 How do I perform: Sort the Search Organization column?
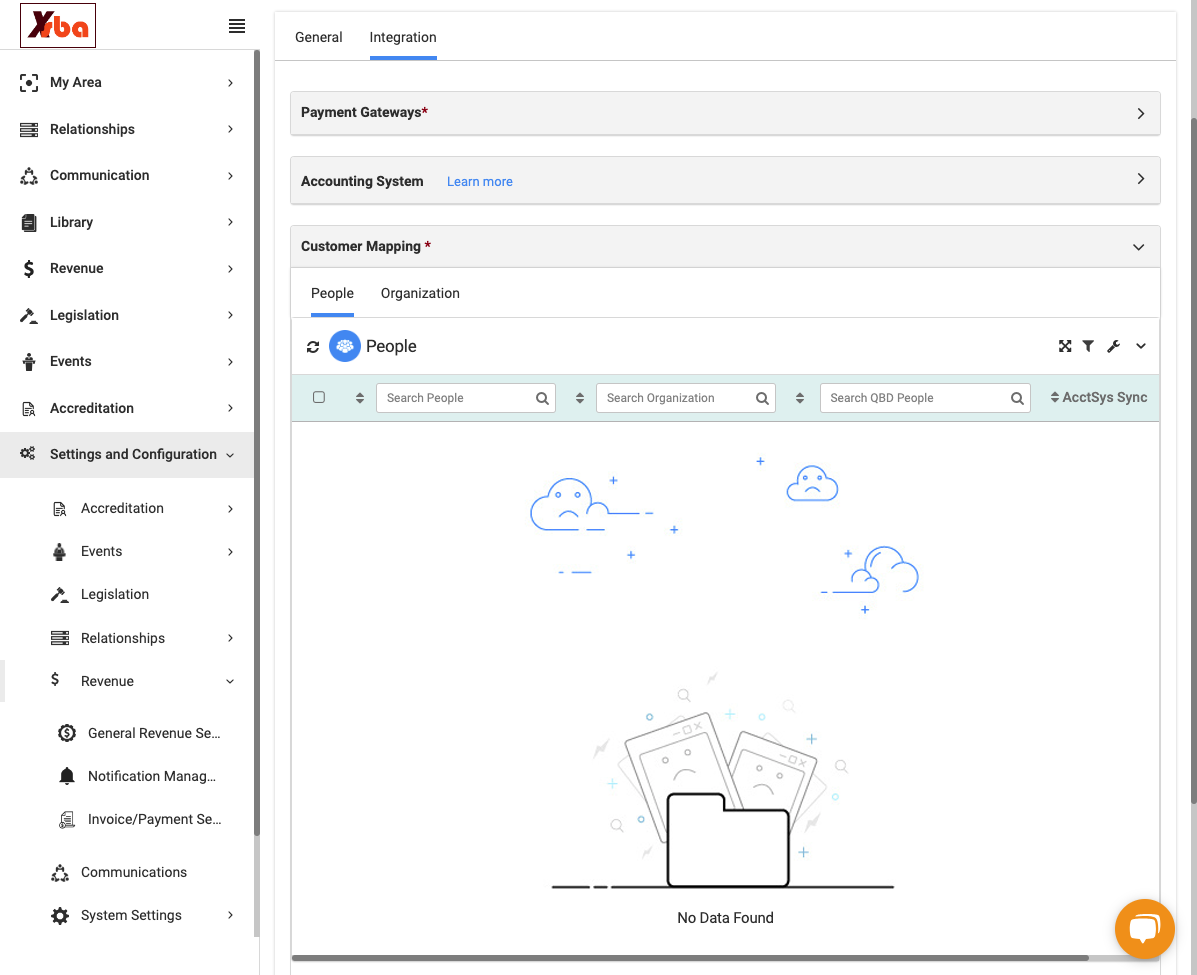coord(579,399)
